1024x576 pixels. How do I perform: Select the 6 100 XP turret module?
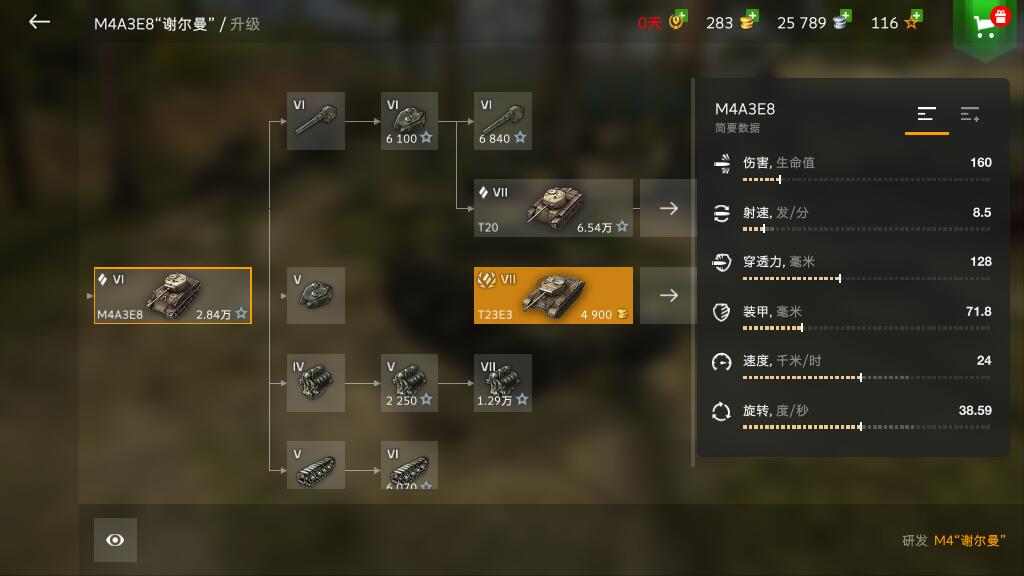(409, 121)
